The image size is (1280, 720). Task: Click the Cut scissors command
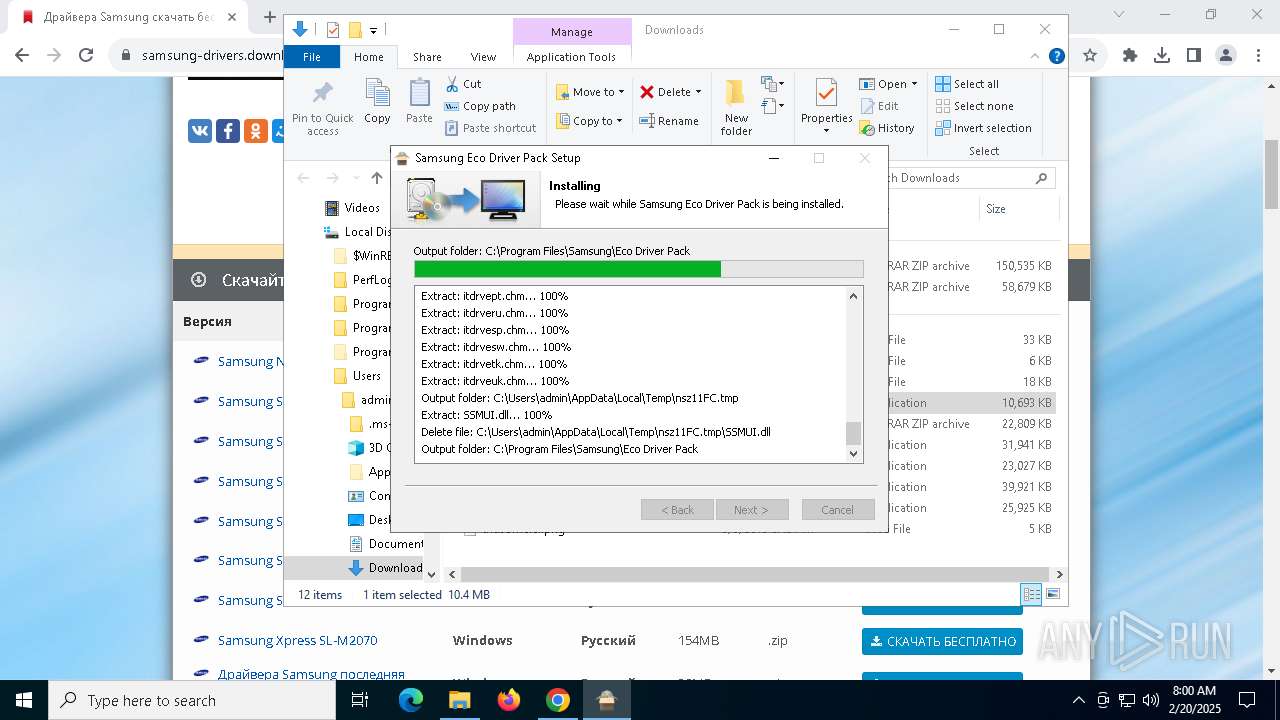(463, 84)
